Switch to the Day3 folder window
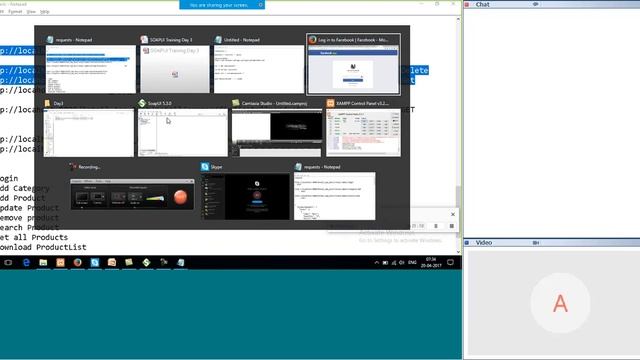The width and height of the screenshot is (640, 360). pyautogui.click(x=89, y=133)
